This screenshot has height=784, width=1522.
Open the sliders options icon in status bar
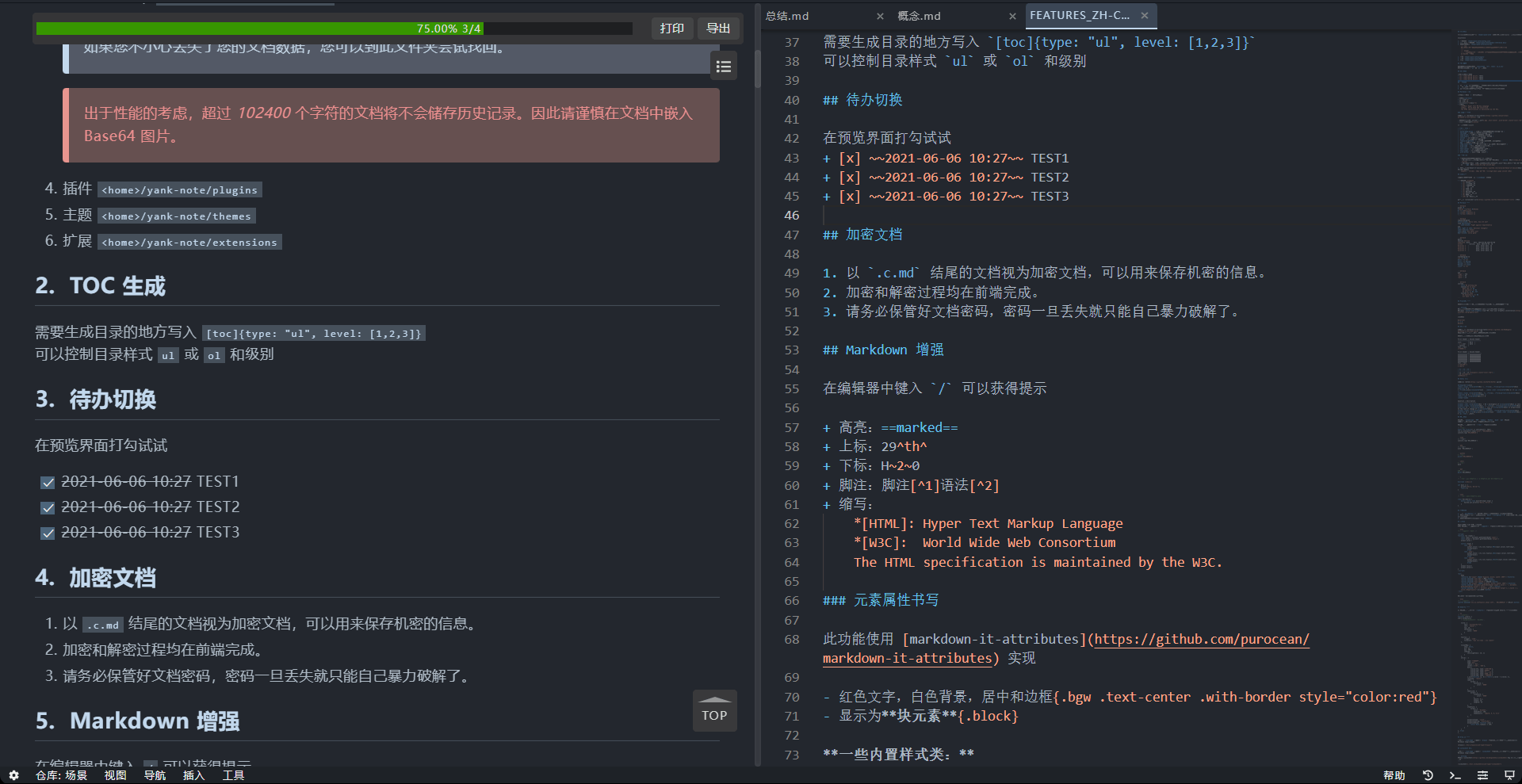point(1482,775)
